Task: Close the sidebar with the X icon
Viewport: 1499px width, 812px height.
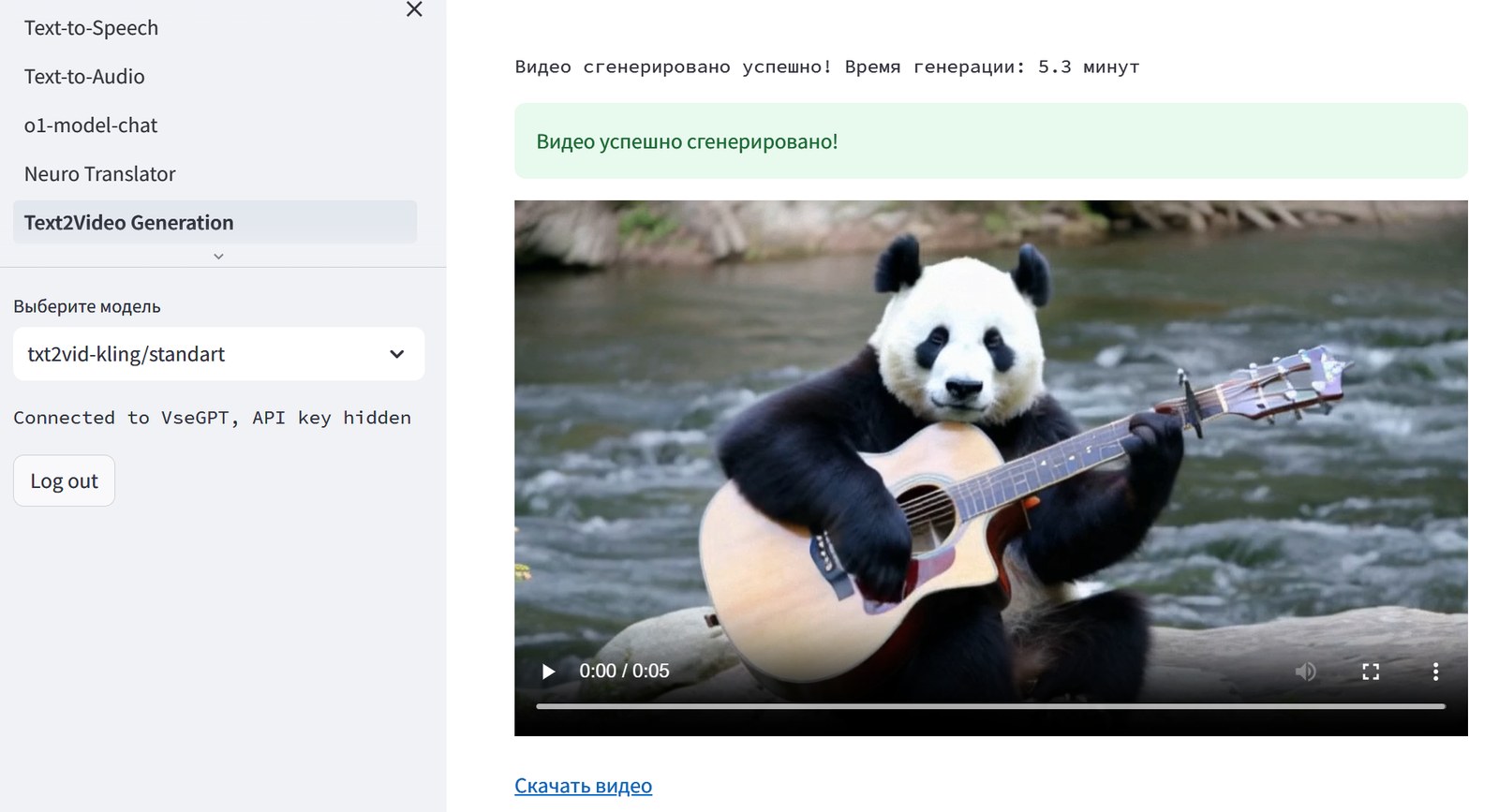Action: [x=414, y=9]
